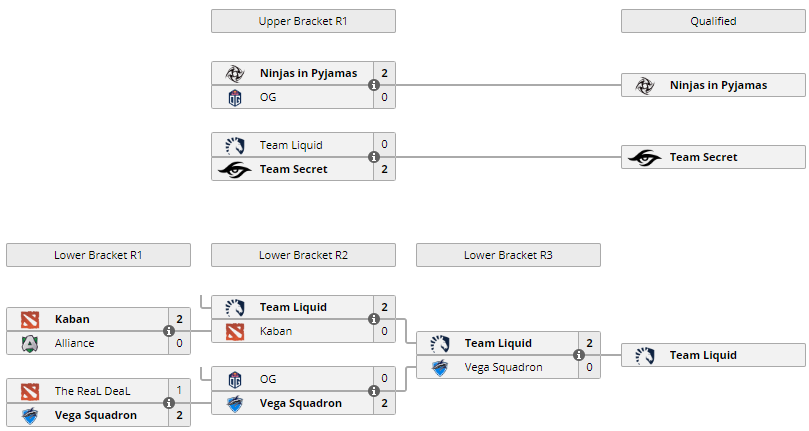The height and width of the screenshot is (431, 809).
Task: Select the Lower Bracket R2 header
Action: 303,255
